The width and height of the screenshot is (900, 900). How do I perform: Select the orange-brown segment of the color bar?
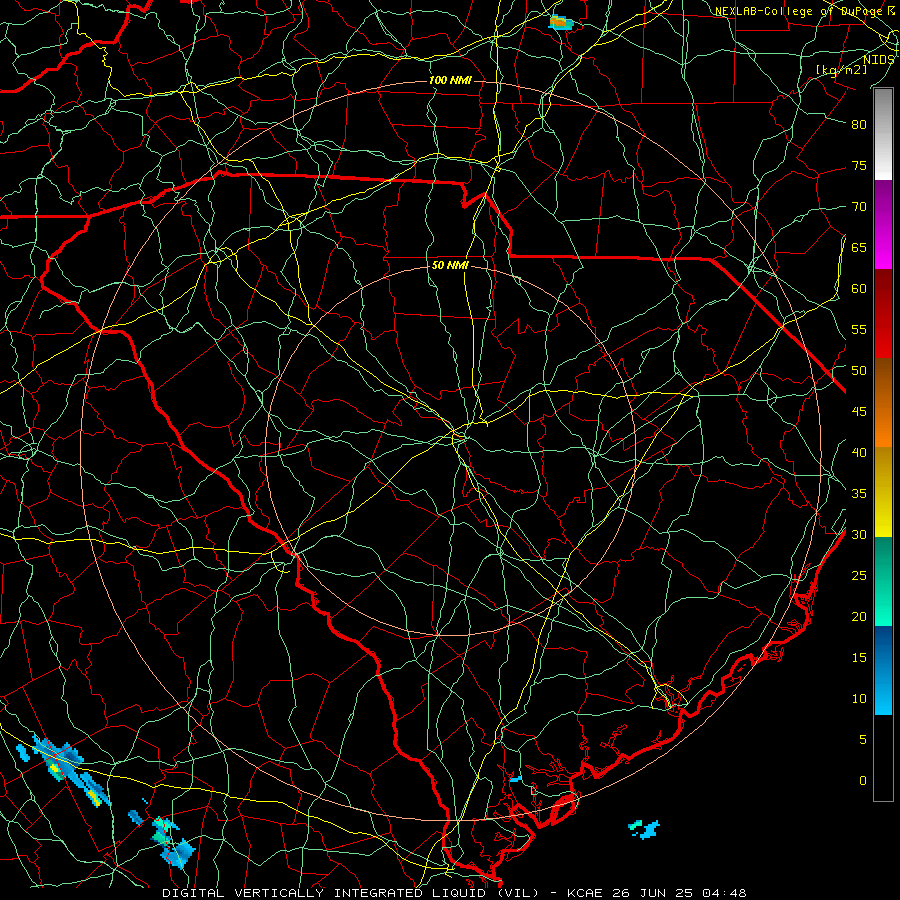pyautogui.click(x=883, y=402)
